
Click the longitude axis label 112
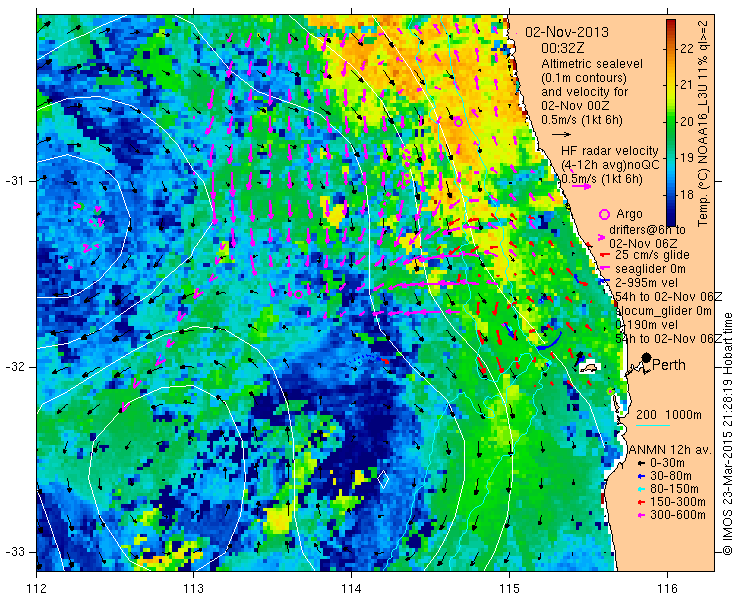[36, 589]
